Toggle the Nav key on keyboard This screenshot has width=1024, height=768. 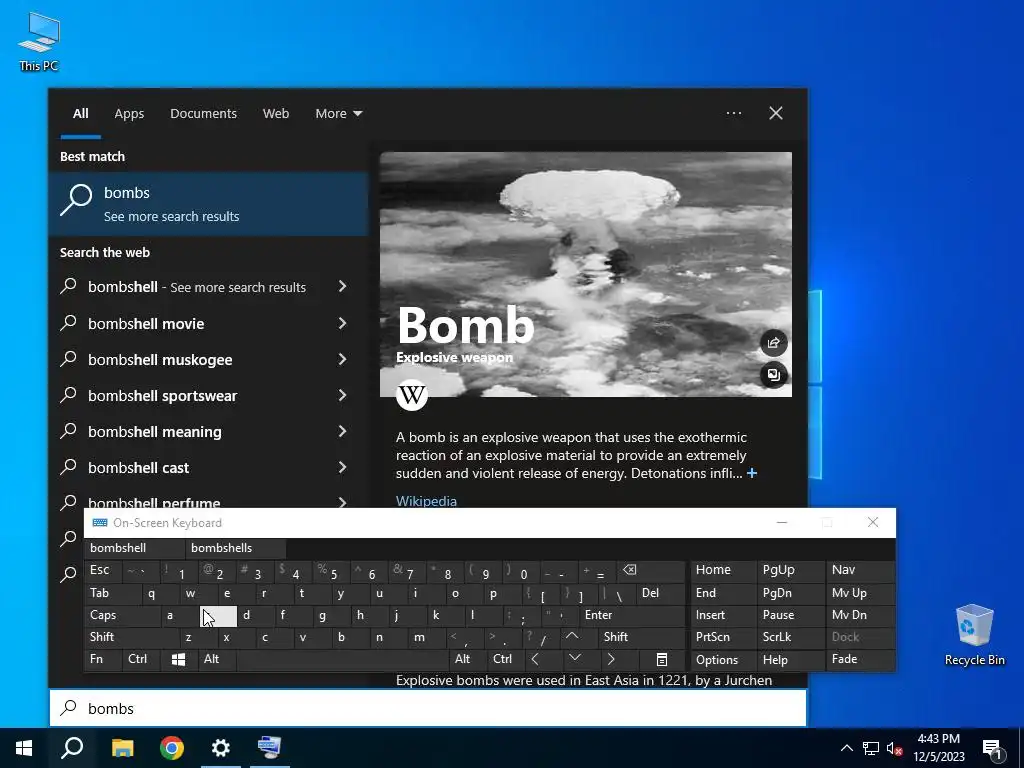[859, 570]
